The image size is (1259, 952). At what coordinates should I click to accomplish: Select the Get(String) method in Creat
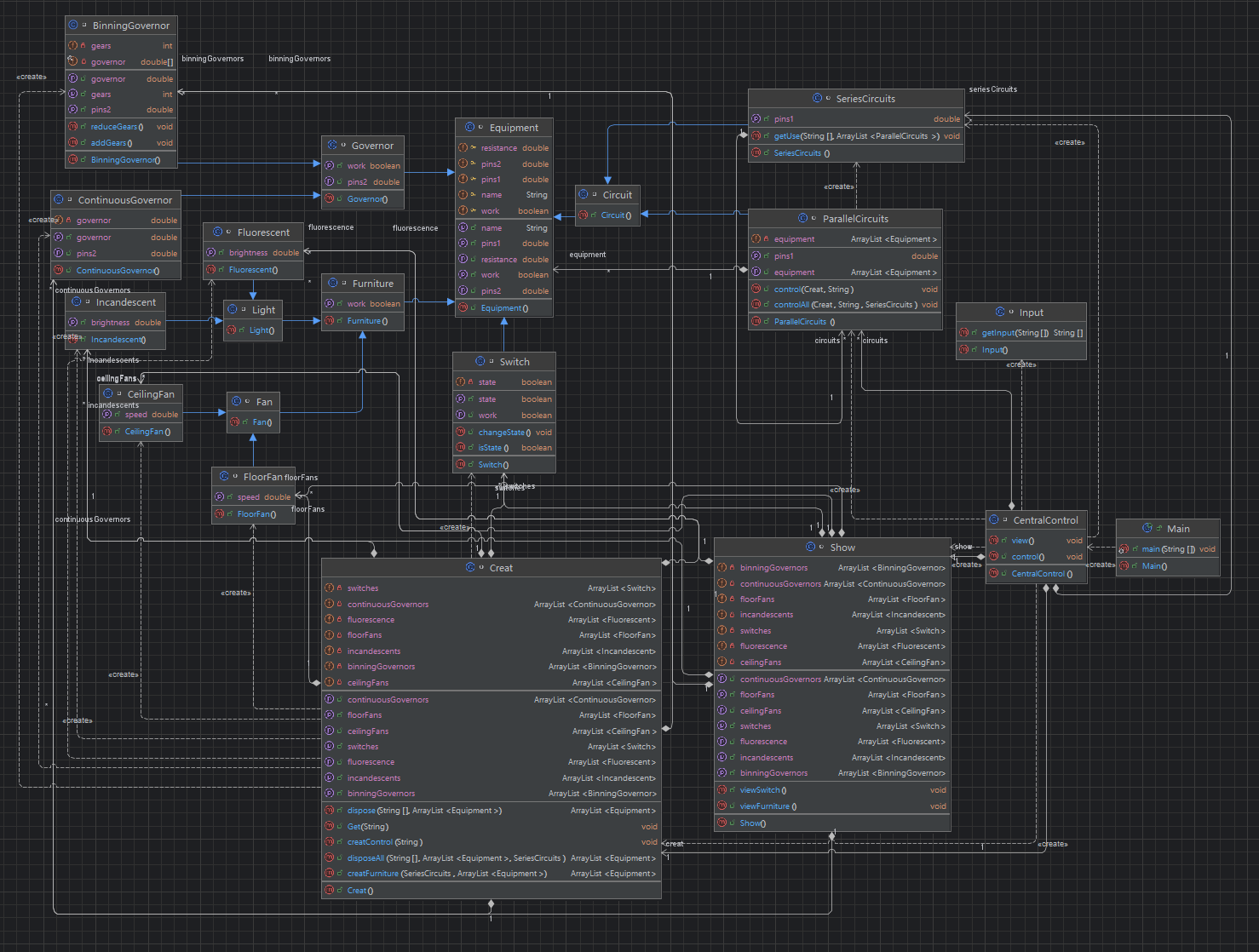(491, 827)
